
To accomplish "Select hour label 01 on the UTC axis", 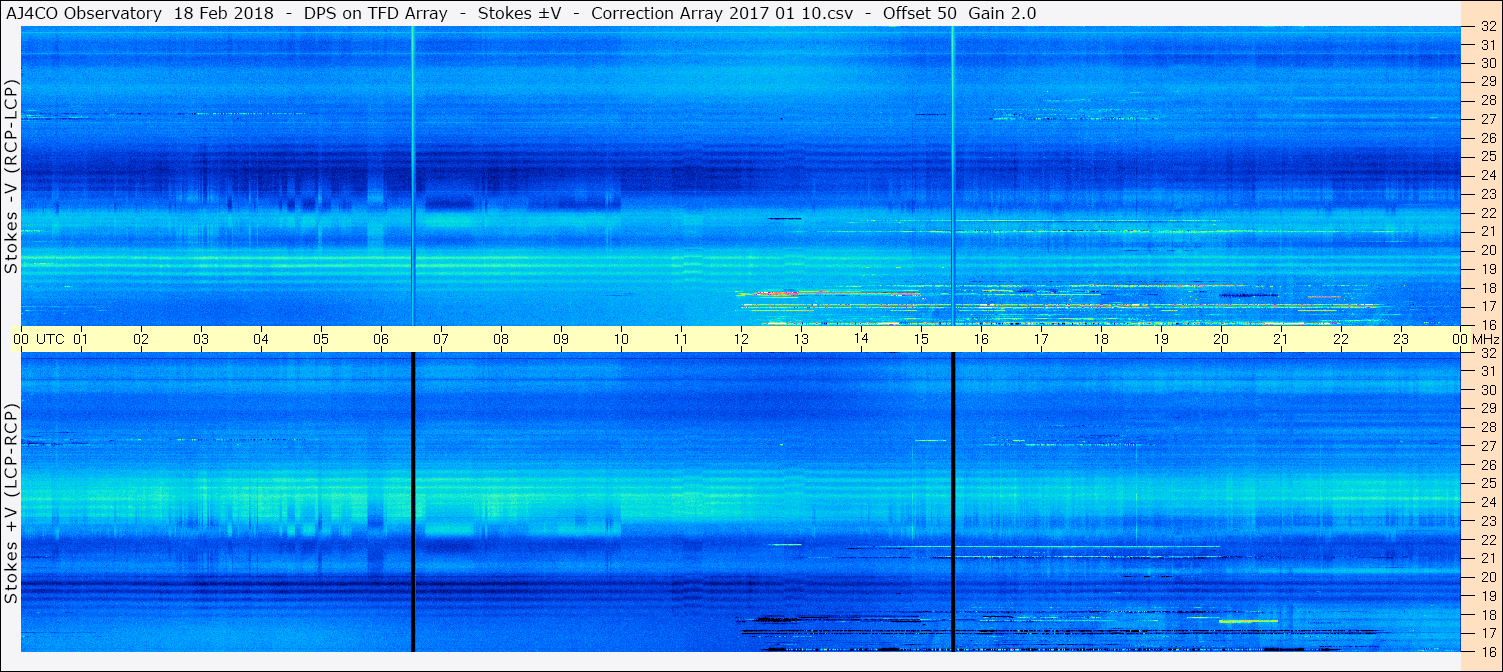I will (x=81, y=339).
